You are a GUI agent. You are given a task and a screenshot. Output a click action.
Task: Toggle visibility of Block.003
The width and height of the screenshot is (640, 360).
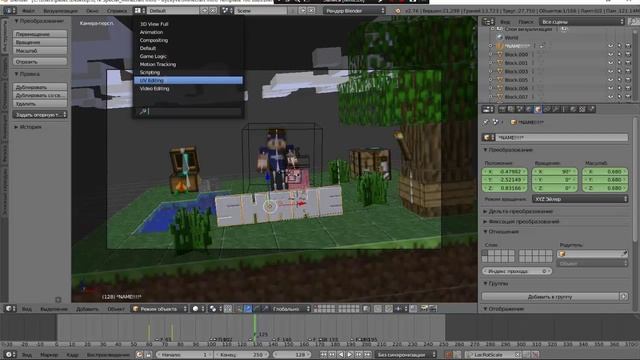(x=611, y=71)
